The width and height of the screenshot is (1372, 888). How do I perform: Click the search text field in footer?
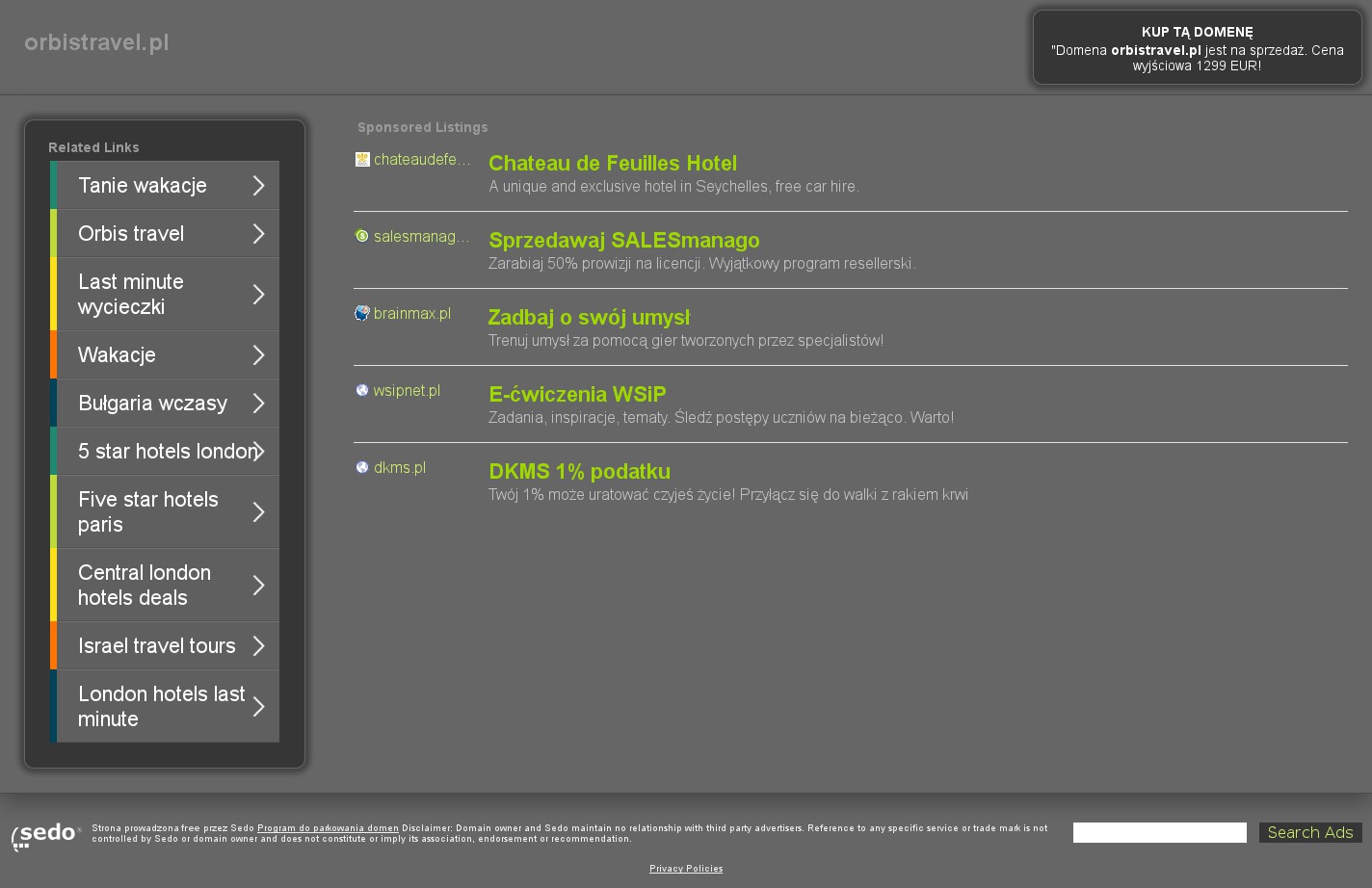pos(1159,833)
